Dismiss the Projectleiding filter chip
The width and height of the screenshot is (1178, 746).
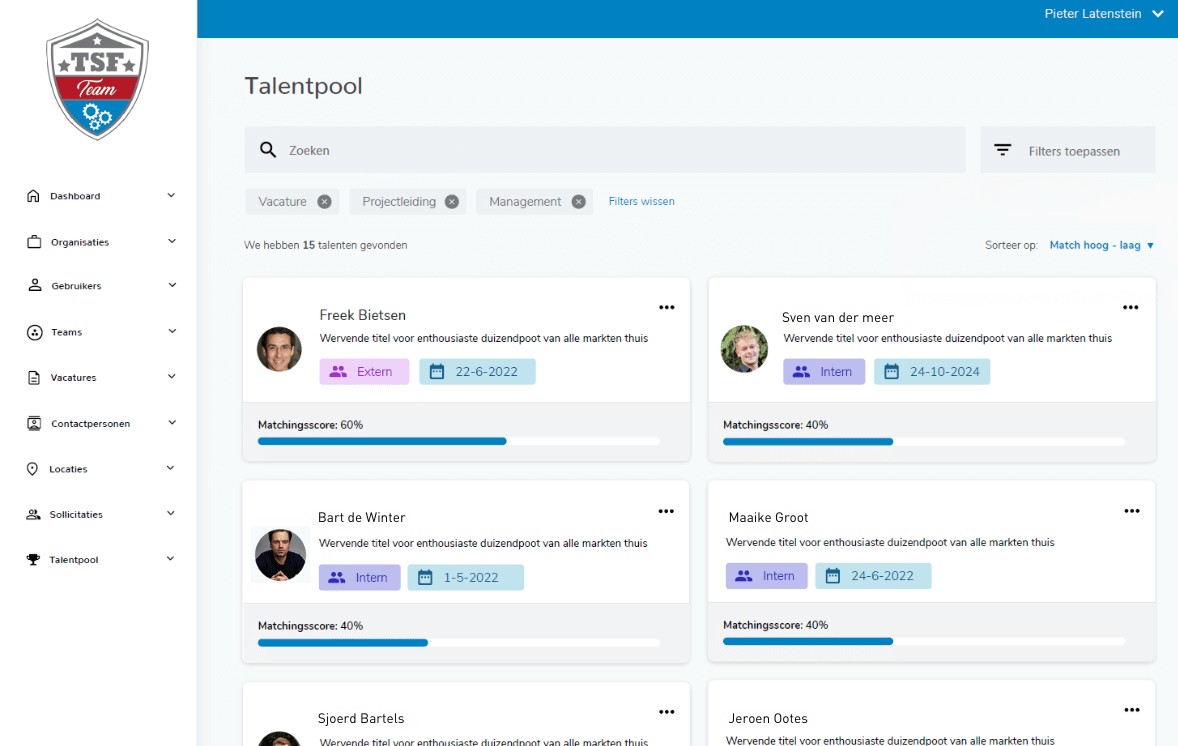[452, 201]
